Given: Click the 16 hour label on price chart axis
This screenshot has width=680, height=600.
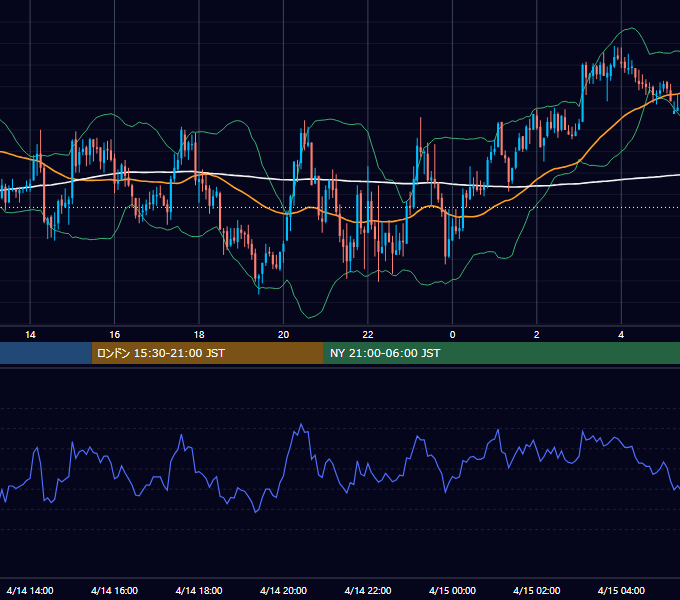Looking at the screenshot, I should click(x=114, y=335).
